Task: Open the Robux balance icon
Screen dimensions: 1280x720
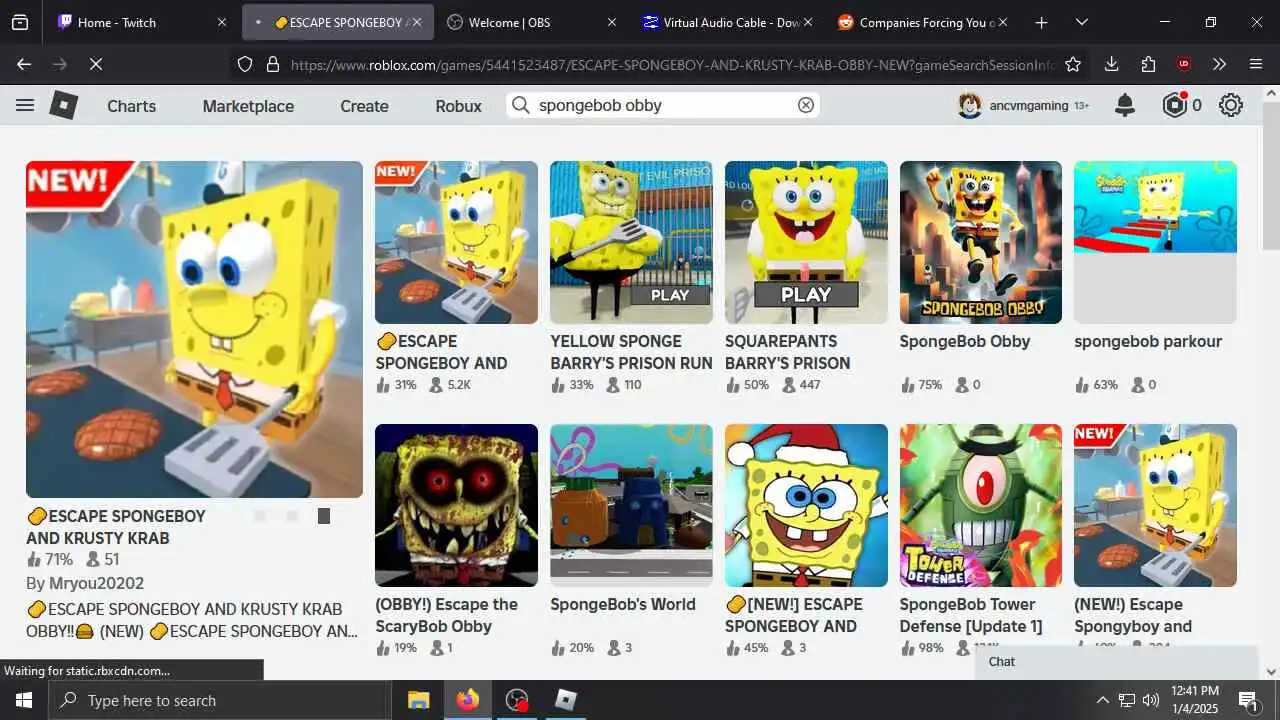Action: tap(1175, 105)
